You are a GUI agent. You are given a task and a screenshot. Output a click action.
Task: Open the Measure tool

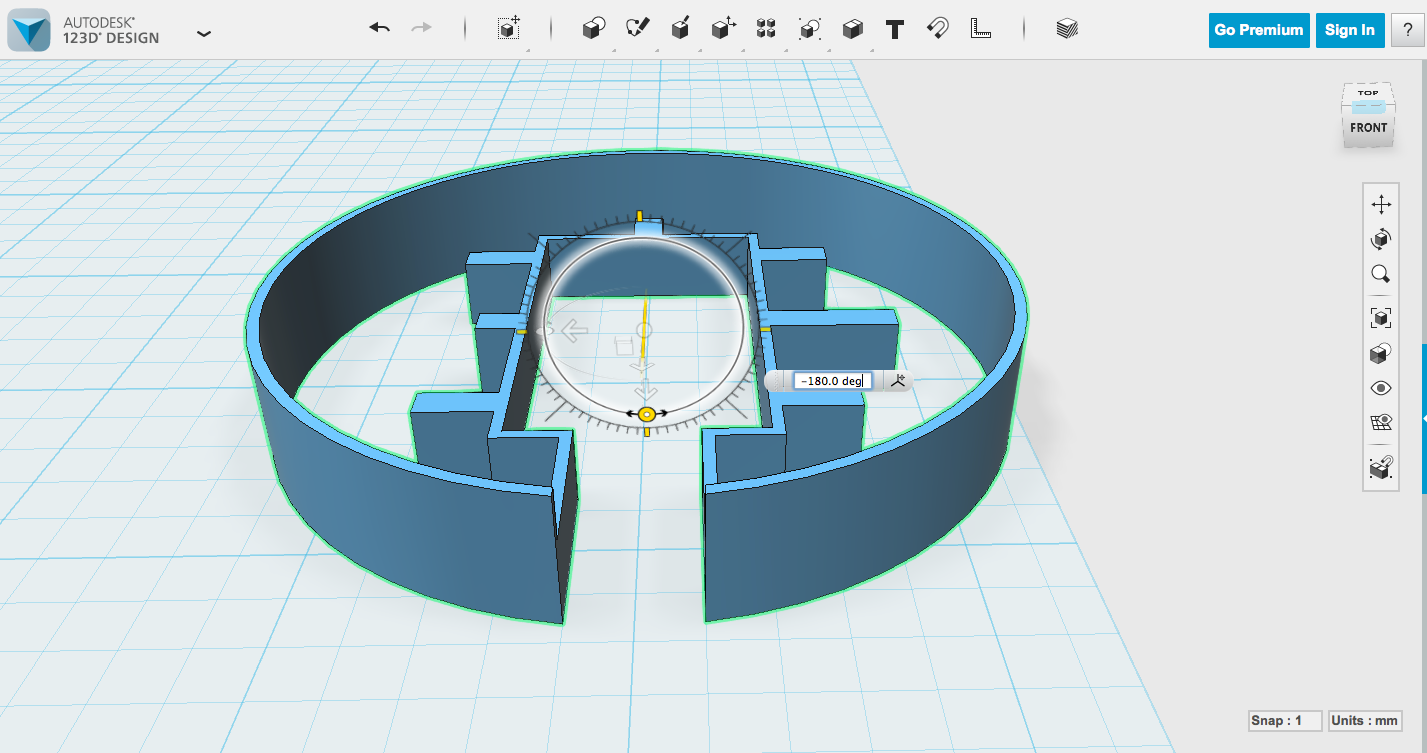[x=980, y=29]
